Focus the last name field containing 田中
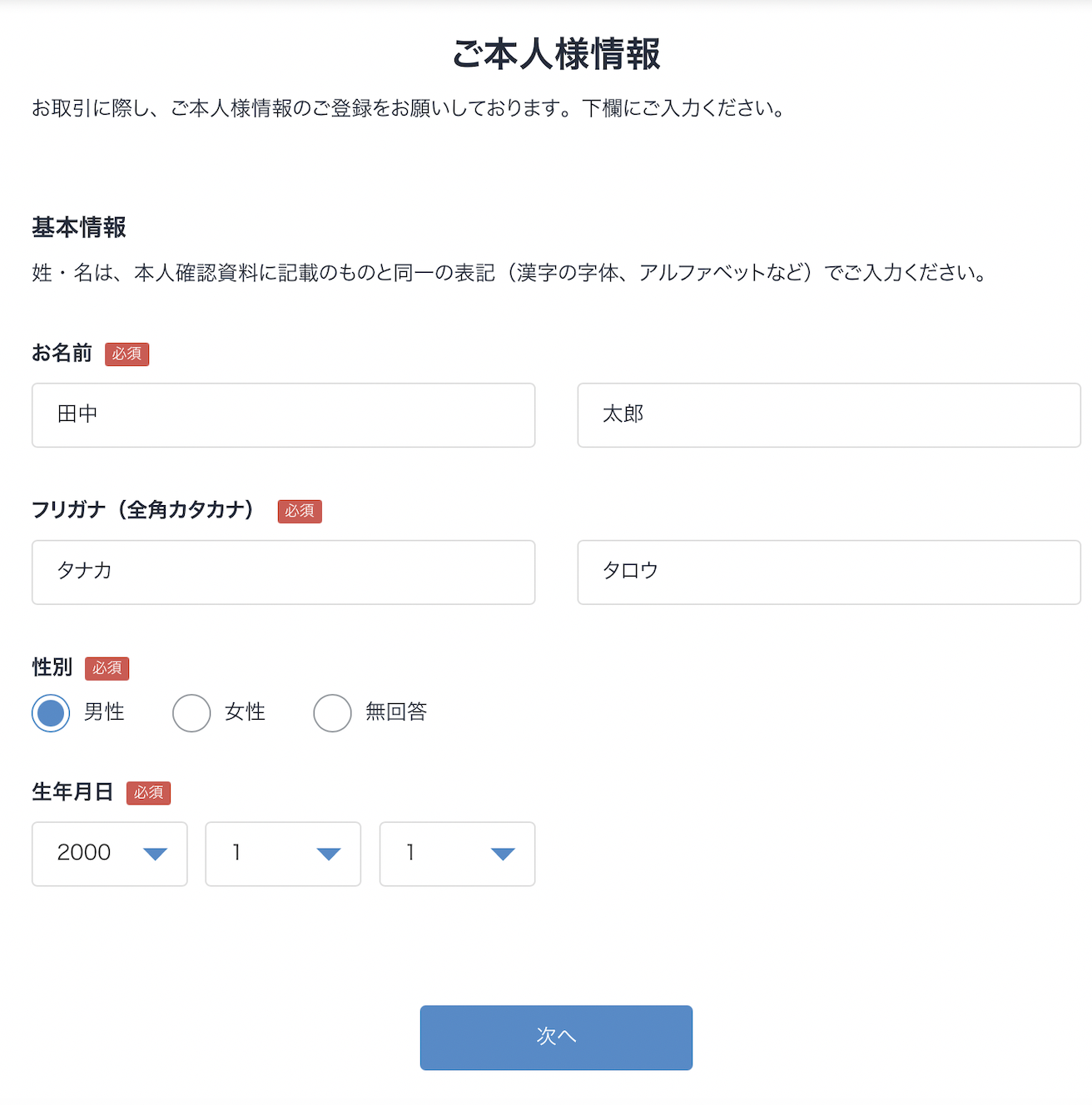Viewport: 1092px width, 1105px height. [x=283, y=415]
